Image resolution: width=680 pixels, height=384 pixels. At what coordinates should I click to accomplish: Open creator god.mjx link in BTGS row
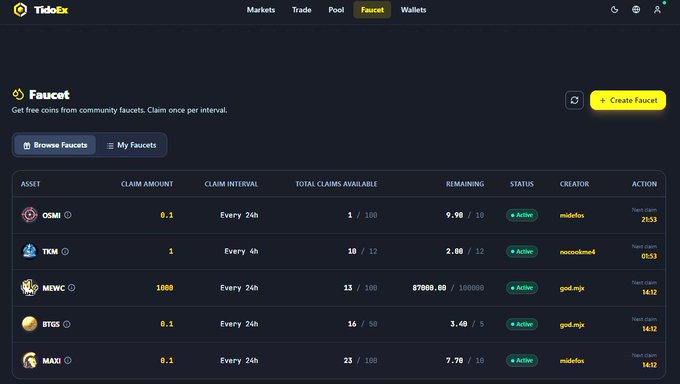coord(572,325)
